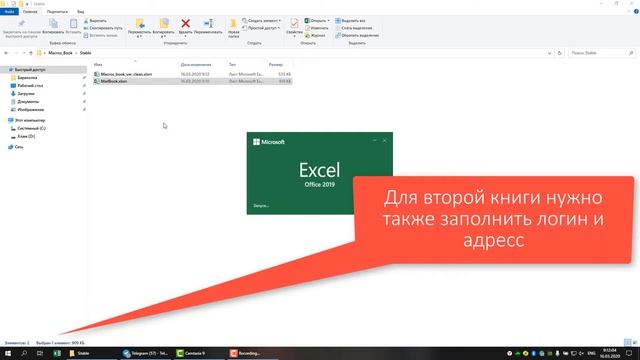Screen dimensions: 640x360
Task: Expand the address bar history dropdown
Action: 549,53
